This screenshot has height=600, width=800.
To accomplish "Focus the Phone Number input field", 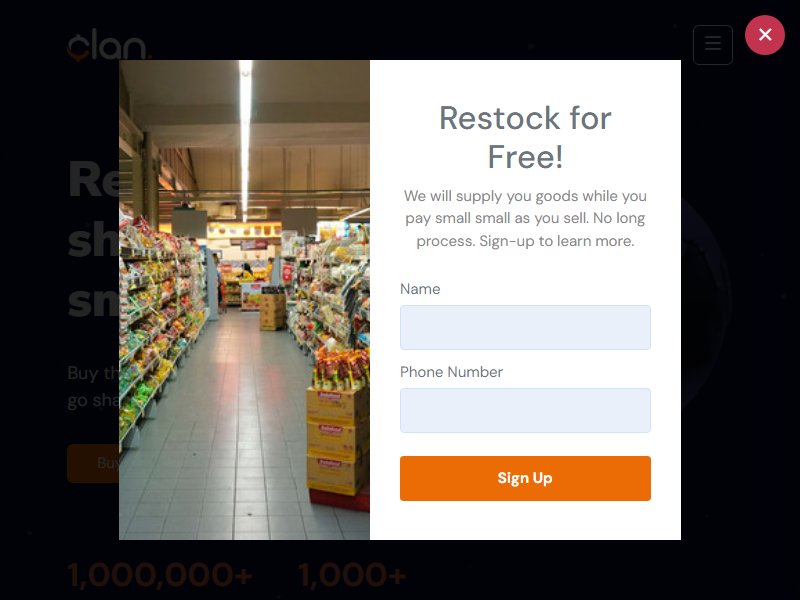I will (525, 411).
